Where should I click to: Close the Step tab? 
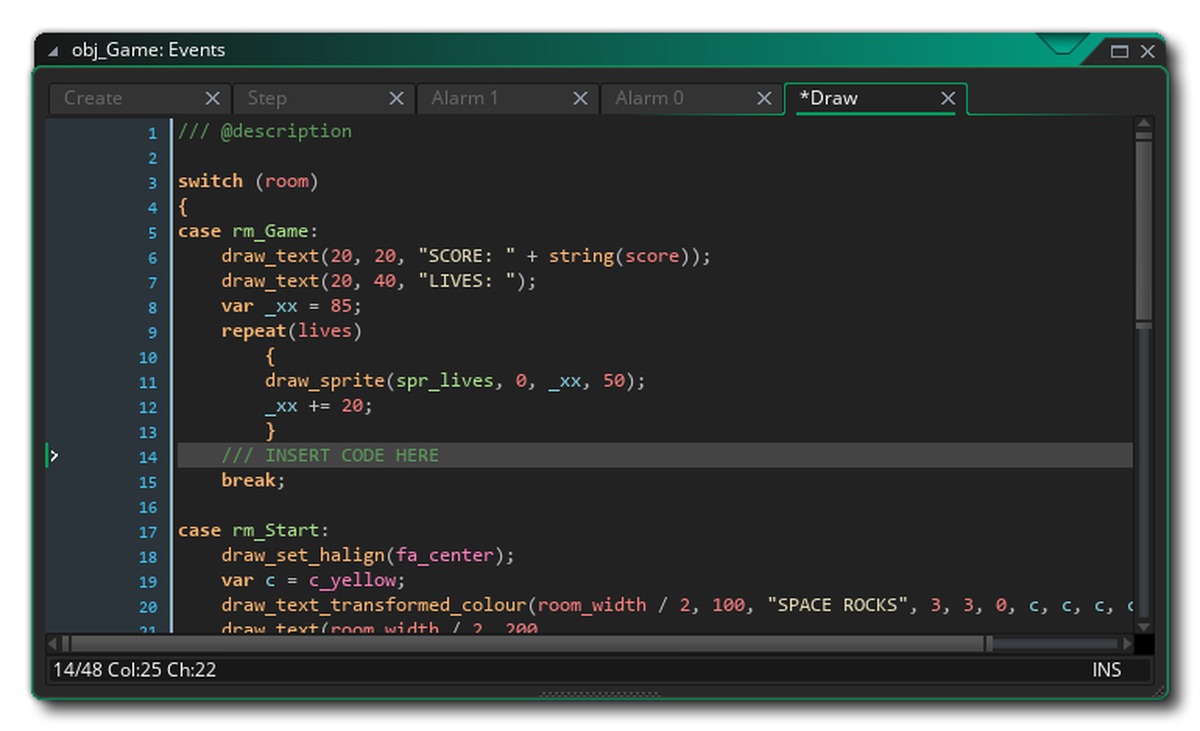(x=396, y=98)
